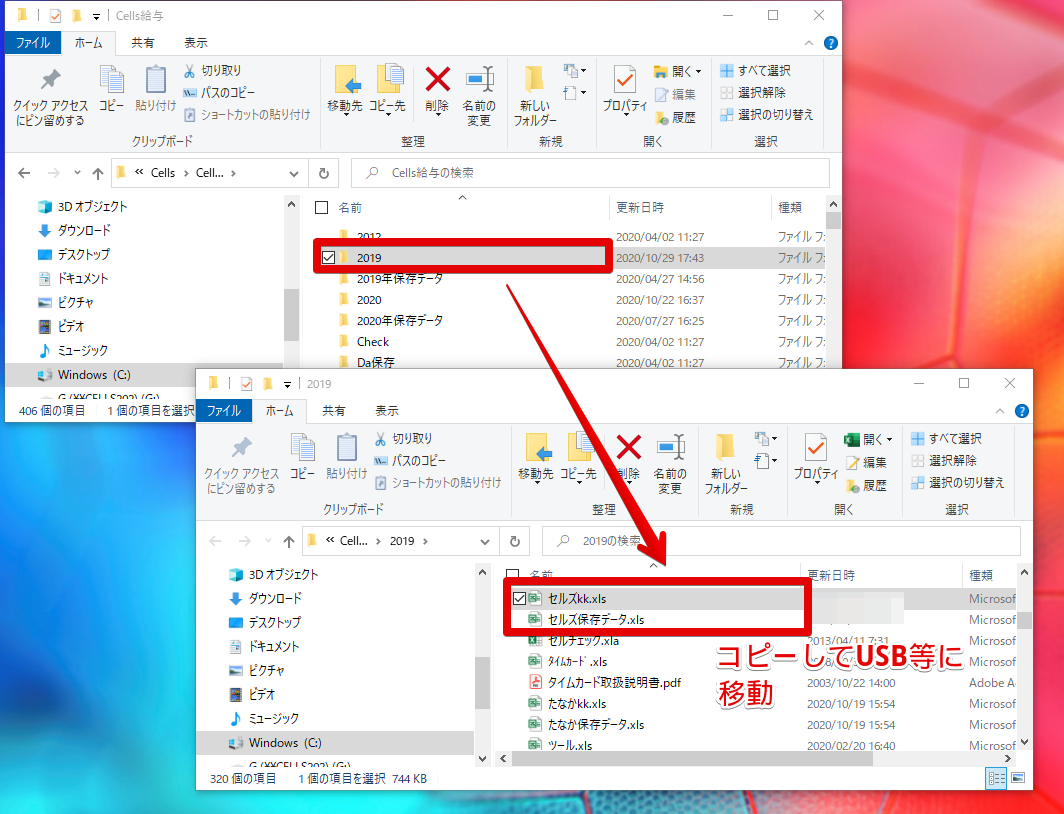Screen dimensions: 1064x814
Task: Open ファイル menu in Cells給与 window
Action: (x=33, y=43)
